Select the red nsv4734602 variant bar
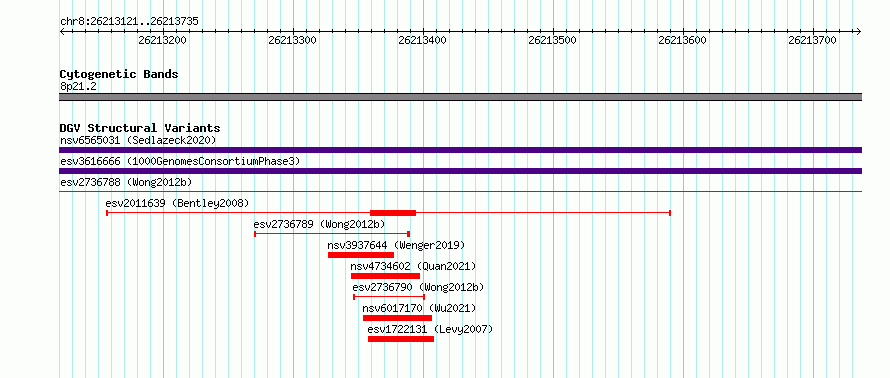890x378 pixels. (385, 276)
